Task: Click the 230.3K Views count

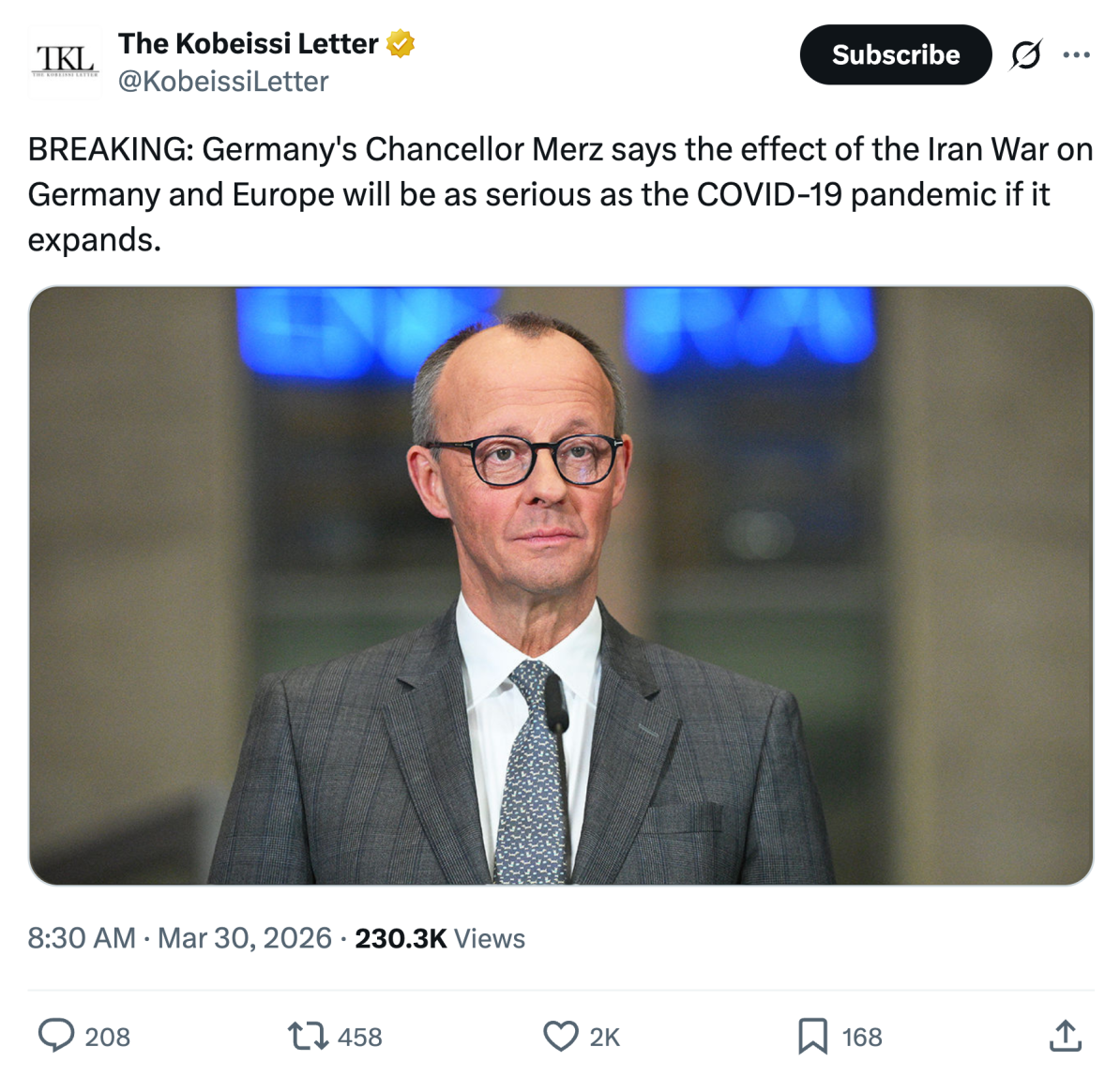Action: pyautogui.click(x=439, y=938)
